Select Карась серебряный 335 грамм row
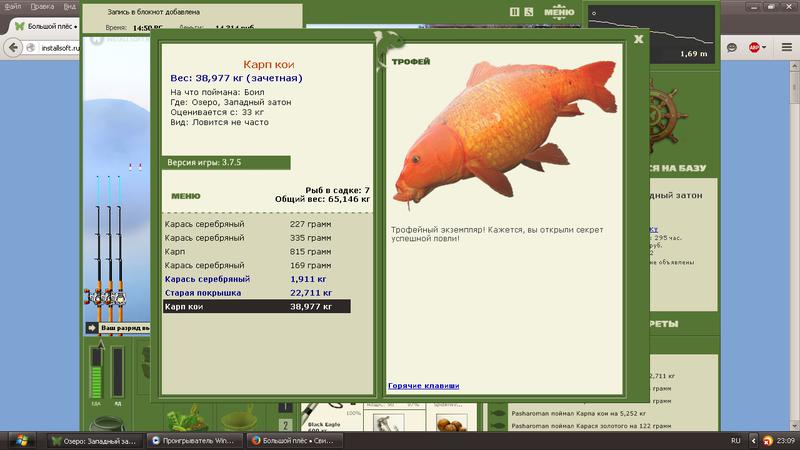This screenshot has height=450, width=800. [257, 238]
